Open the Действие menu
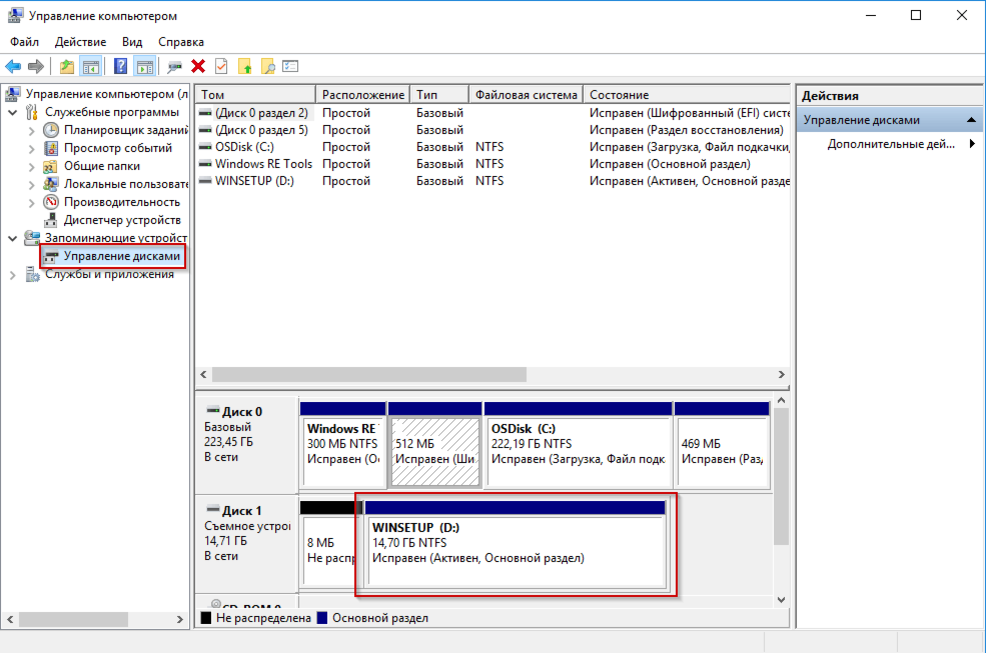Viewport: 986px width, 653px height. click(x=80, y=42)
